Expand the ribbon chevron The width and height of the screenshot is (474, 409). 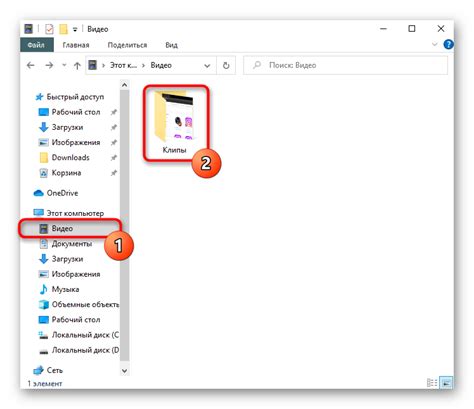coord(435,44)
